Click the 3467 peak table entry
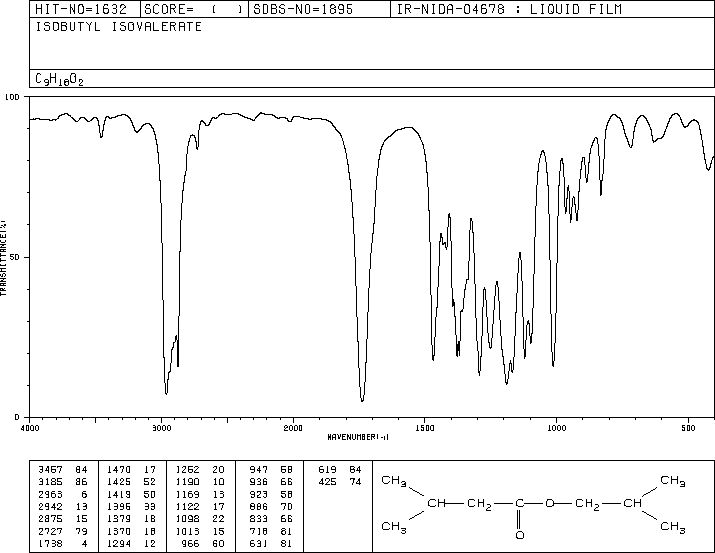 (x=63, y=470)
